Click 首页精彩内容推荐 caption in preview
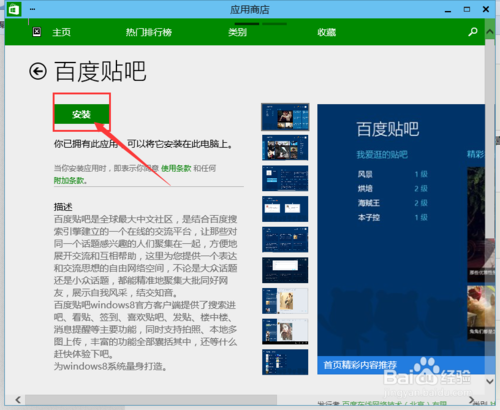Screen dimensions: 500x410 pyautogui.click(x=360, y=365)
